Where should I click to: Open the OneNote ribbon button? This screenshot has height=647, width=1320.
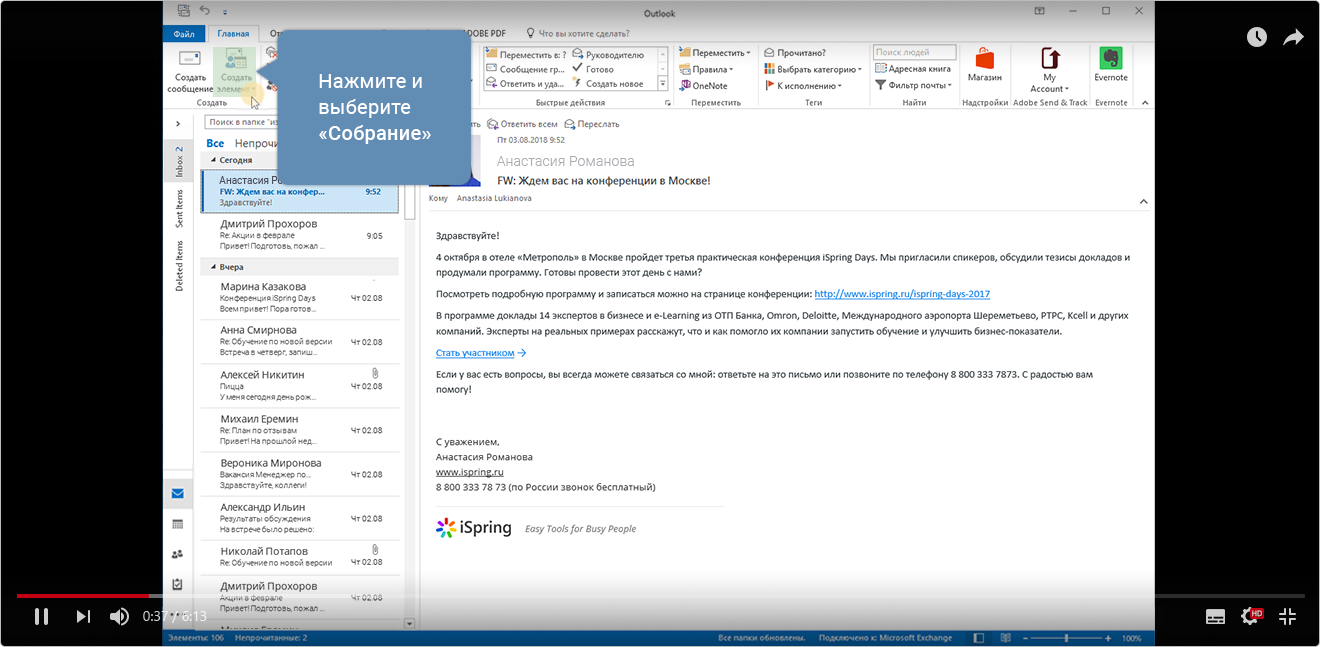(704, 85)
